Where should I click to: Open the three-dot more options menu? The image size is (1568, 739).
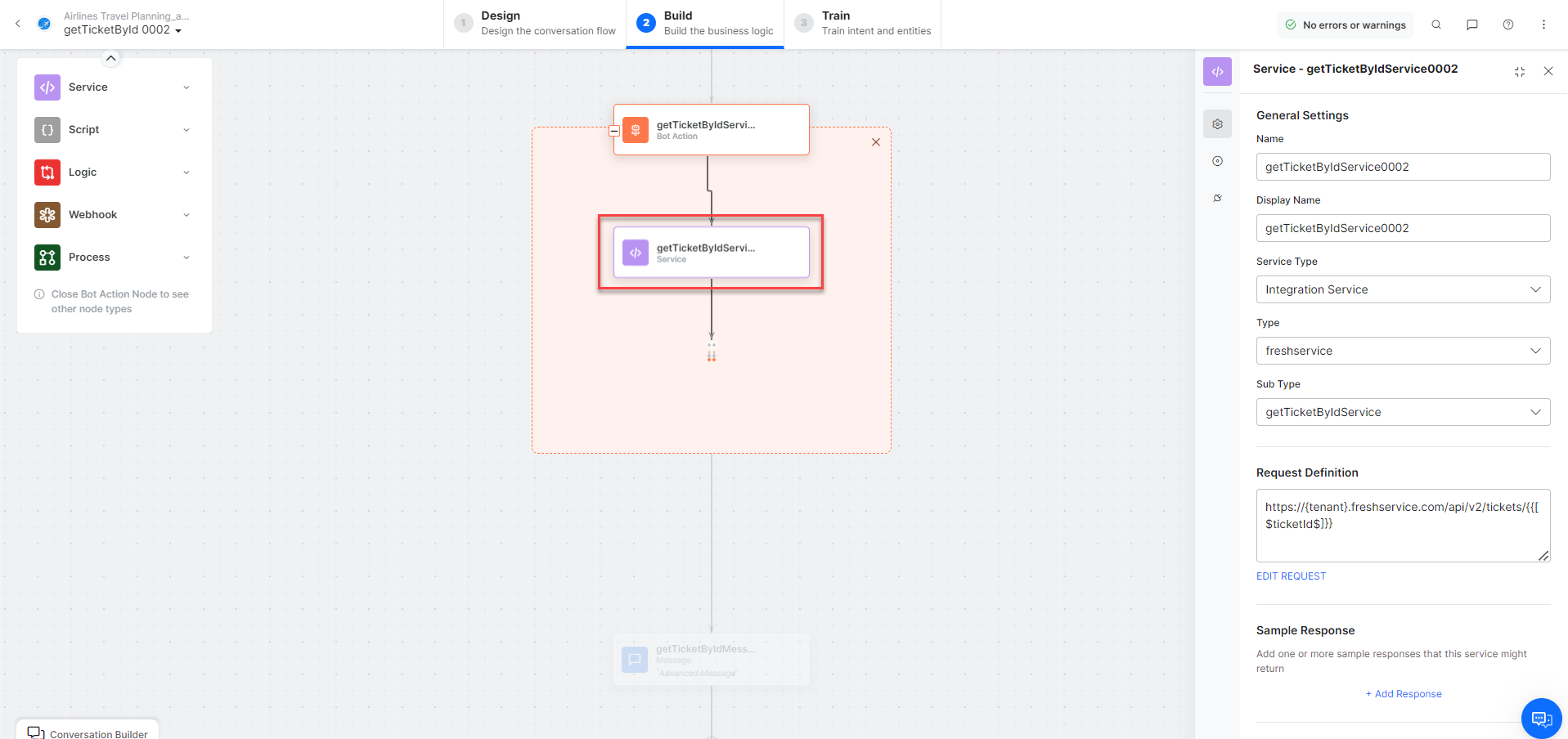[1543, 25]
